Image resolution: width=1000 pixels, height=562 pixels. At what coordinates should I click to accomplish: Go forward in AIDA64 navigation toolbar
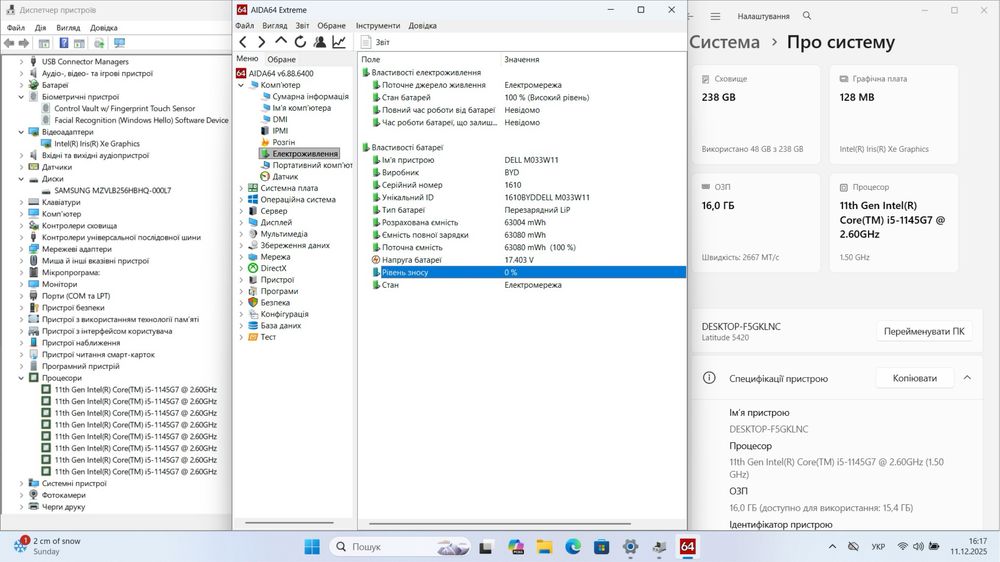[261, 42]
